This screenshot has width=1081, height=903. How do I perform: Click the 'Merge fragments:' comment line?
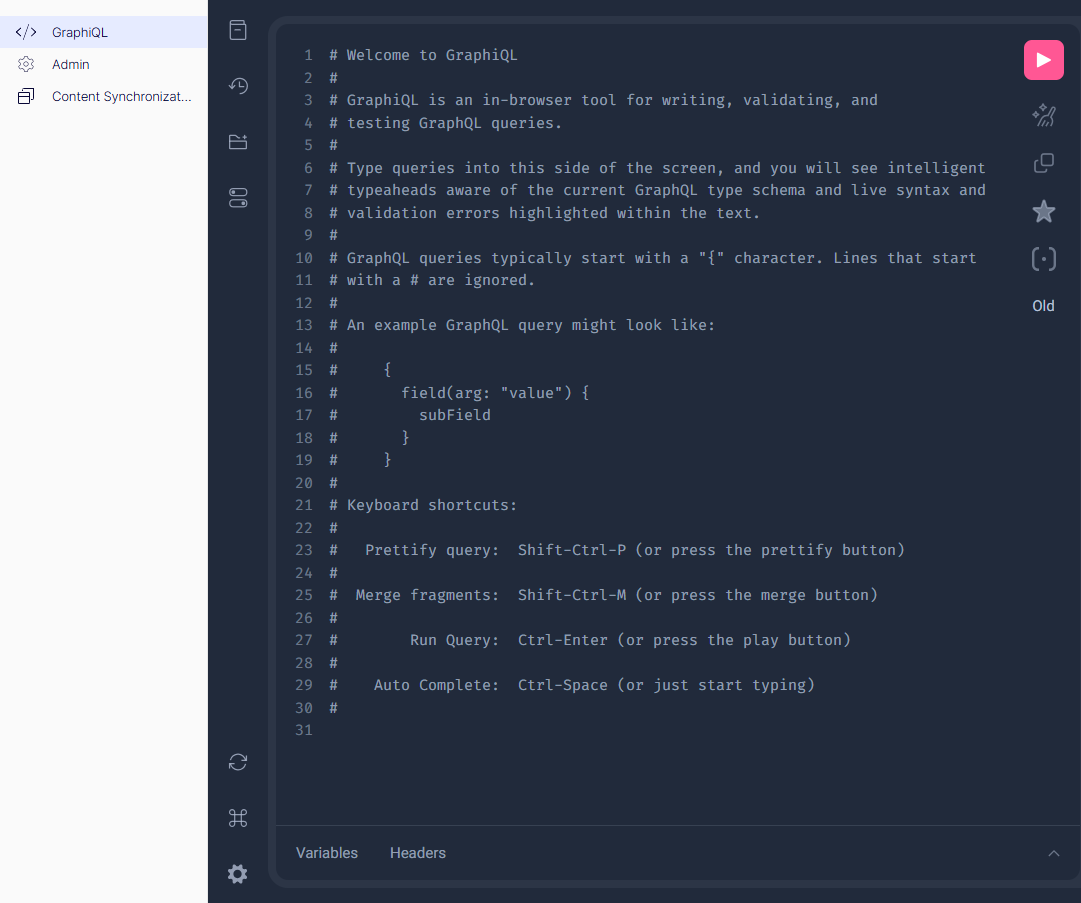pyautogui.click(x=604, y=595)
